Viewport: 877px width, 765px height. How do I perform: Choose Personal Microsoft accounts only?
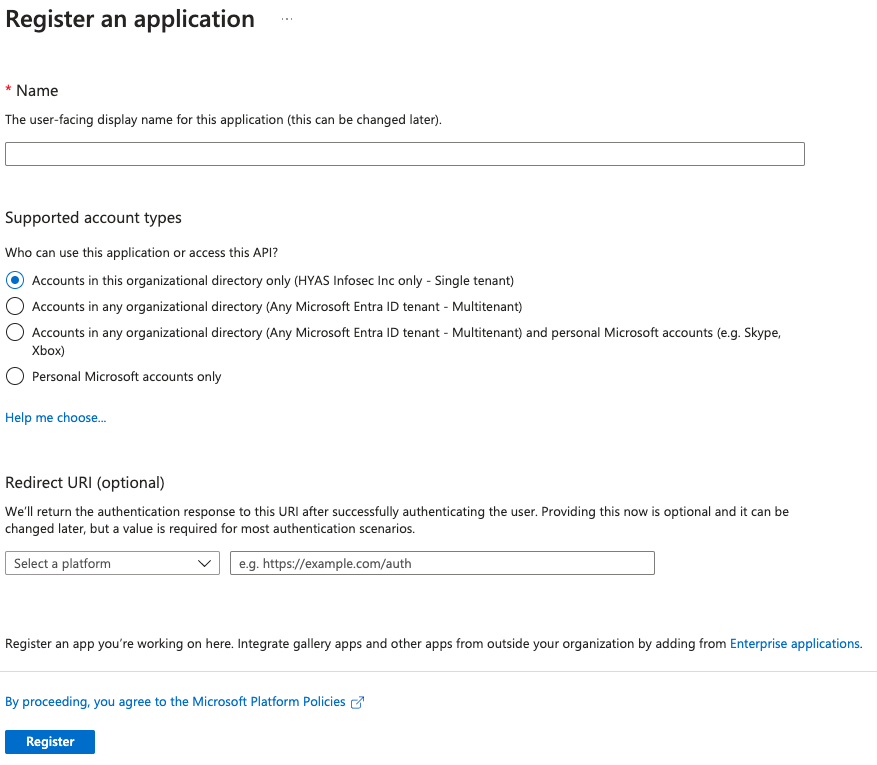[x=15, y=377]
